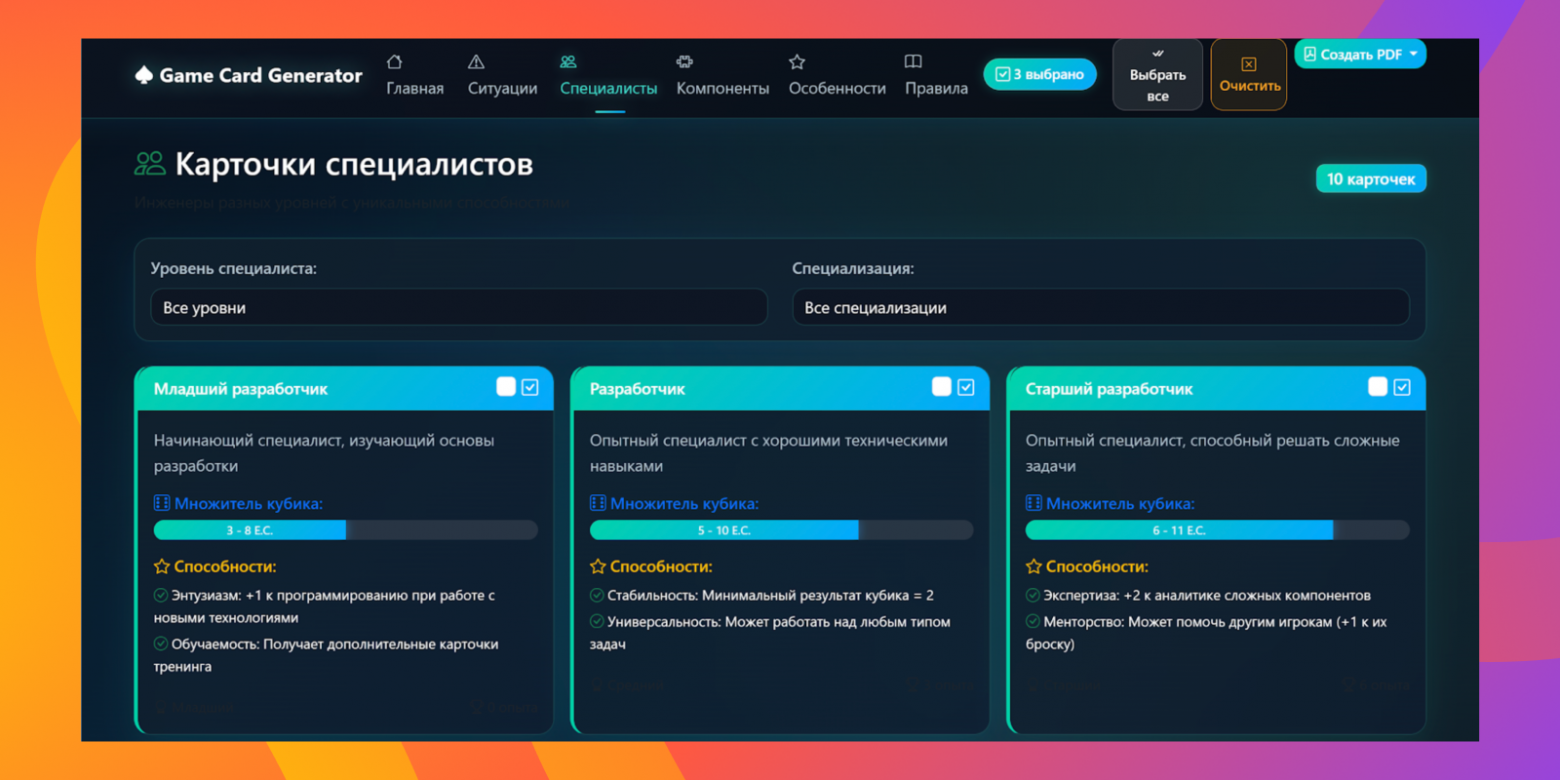The height and width of the screenshot is (780, 1560).
Task: Click the check-square icon on Младший разработчик header
Action: pyautogui.click(x=530, y=387)
